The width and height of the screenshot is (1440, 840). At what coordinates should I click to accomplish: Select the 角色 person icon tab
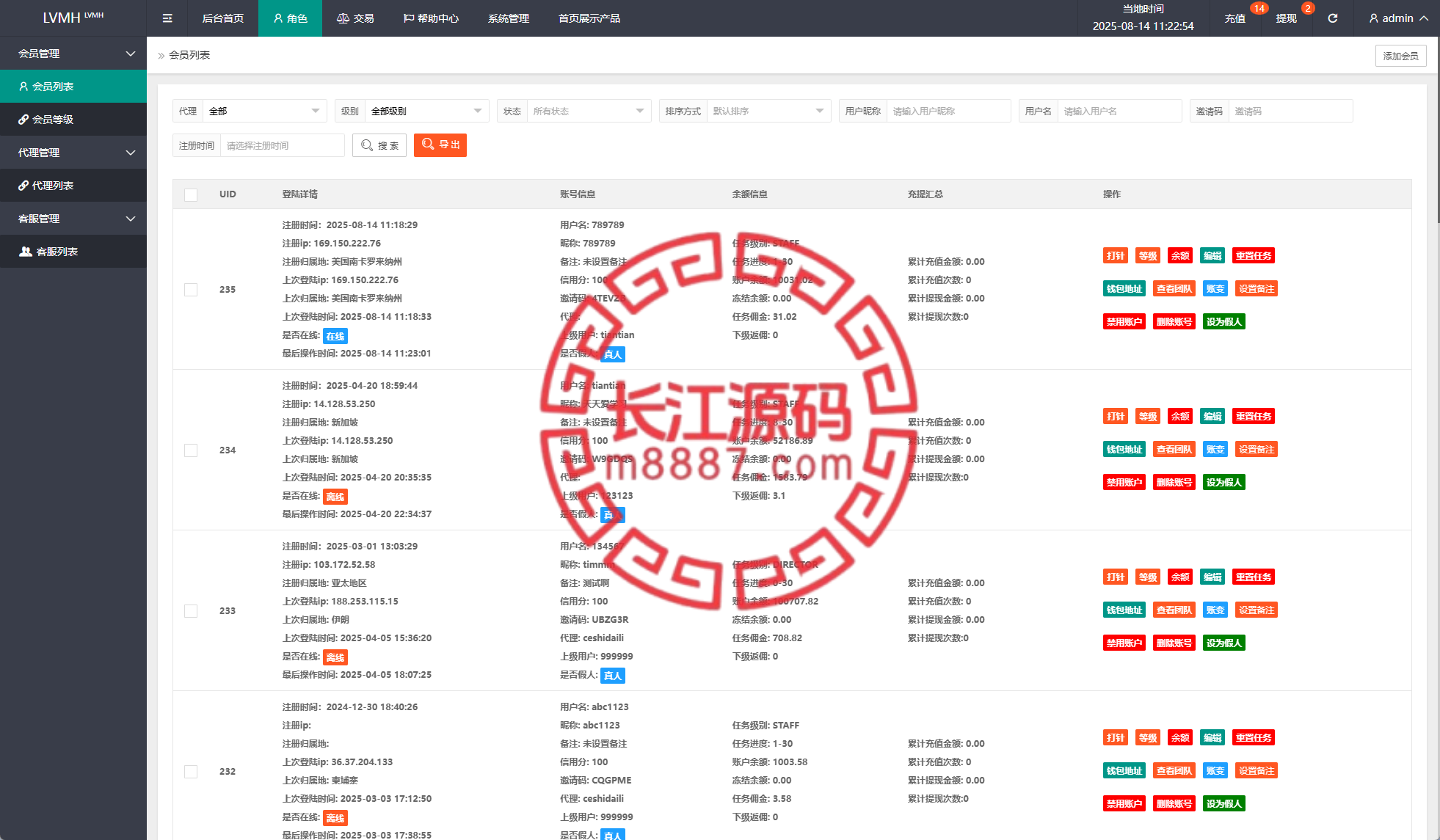(x=278, y=18)
